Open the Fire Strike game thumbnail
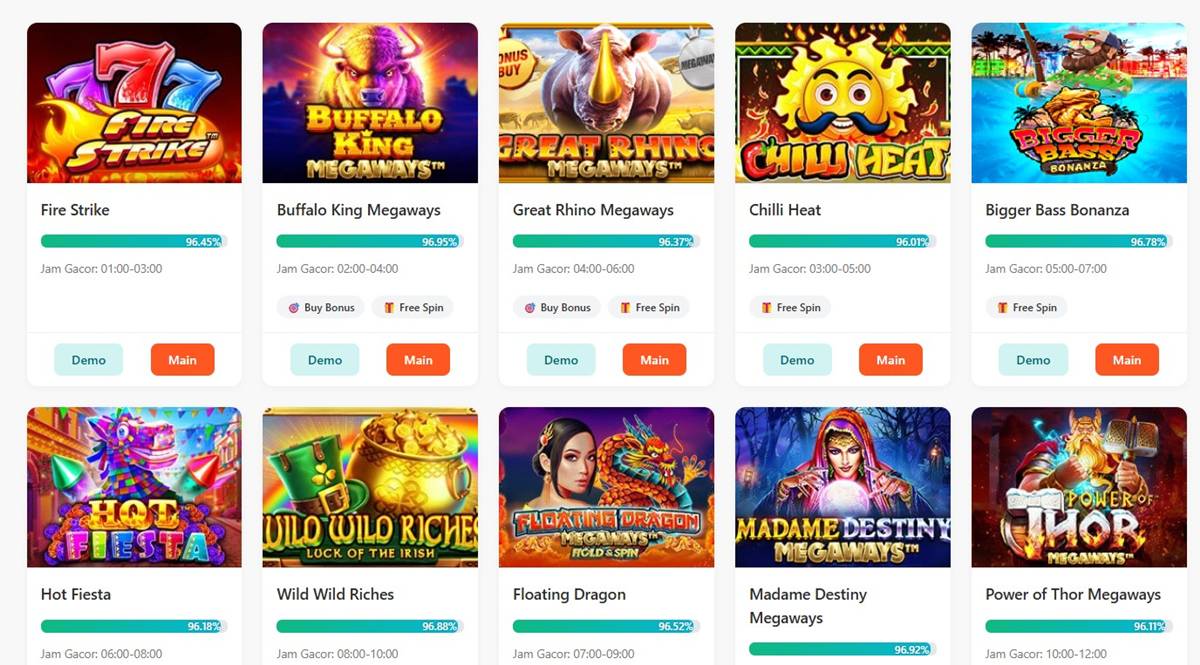The width and height of the screenshot is (1200, 665). click(134, 103)
